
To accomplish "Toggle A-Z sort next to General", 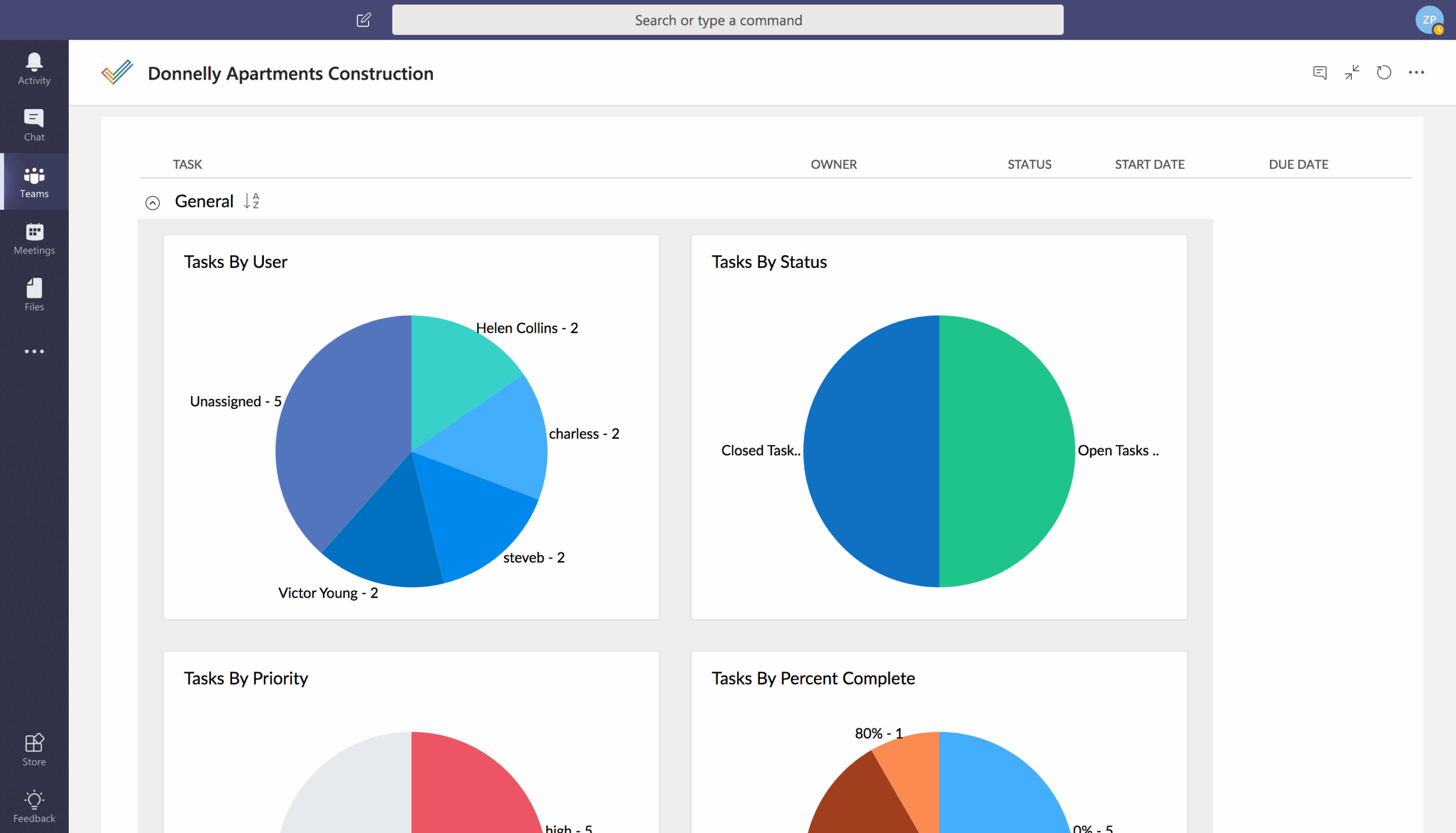I will 251,201.
